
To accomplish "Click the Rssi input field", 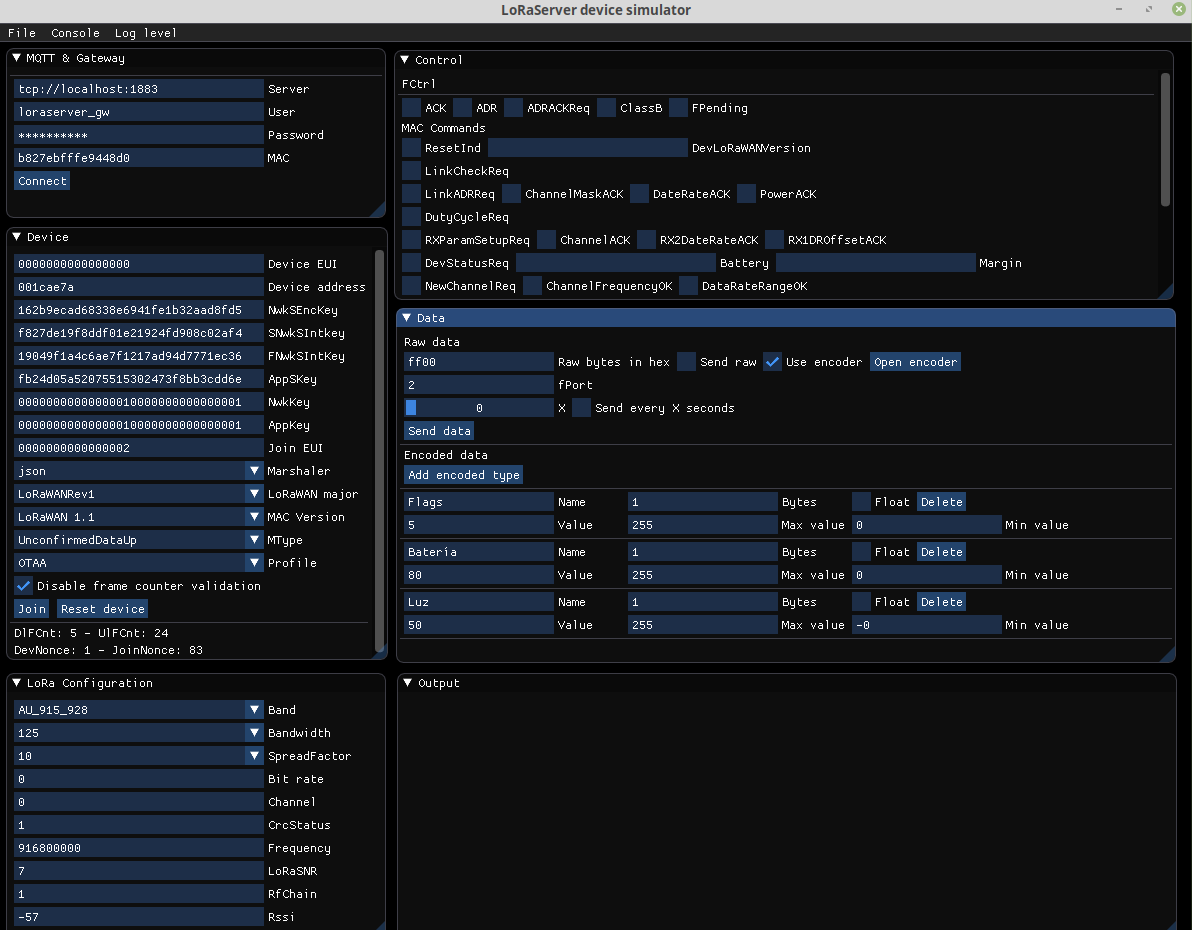I will click(139, 916).
